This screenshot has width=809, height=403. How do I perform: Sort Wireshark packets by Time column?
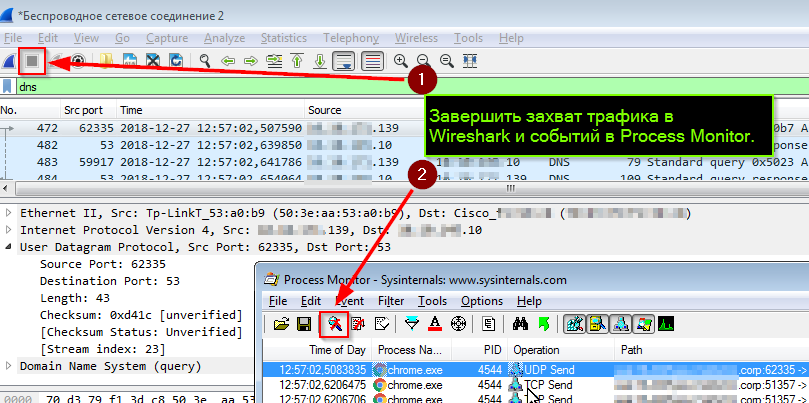click(x=210, y=110)
